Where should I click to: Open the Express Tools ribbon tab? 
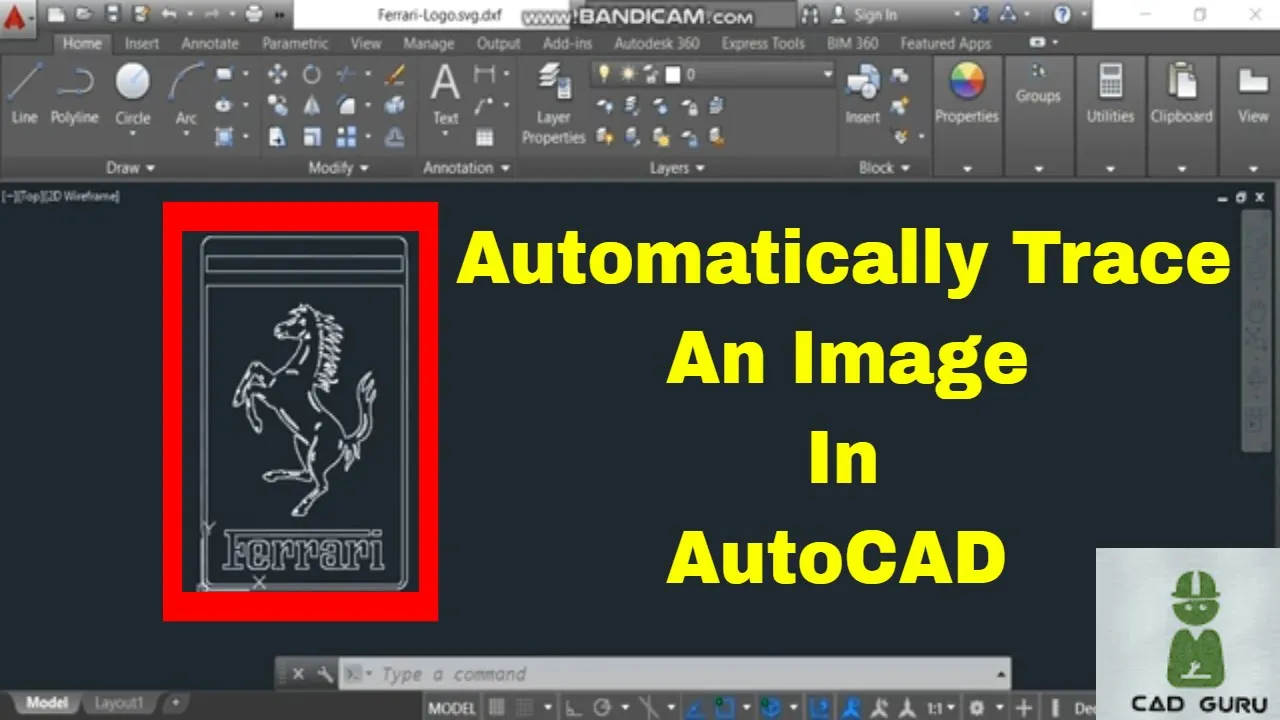pyautogui.click(x=763, y=44)
